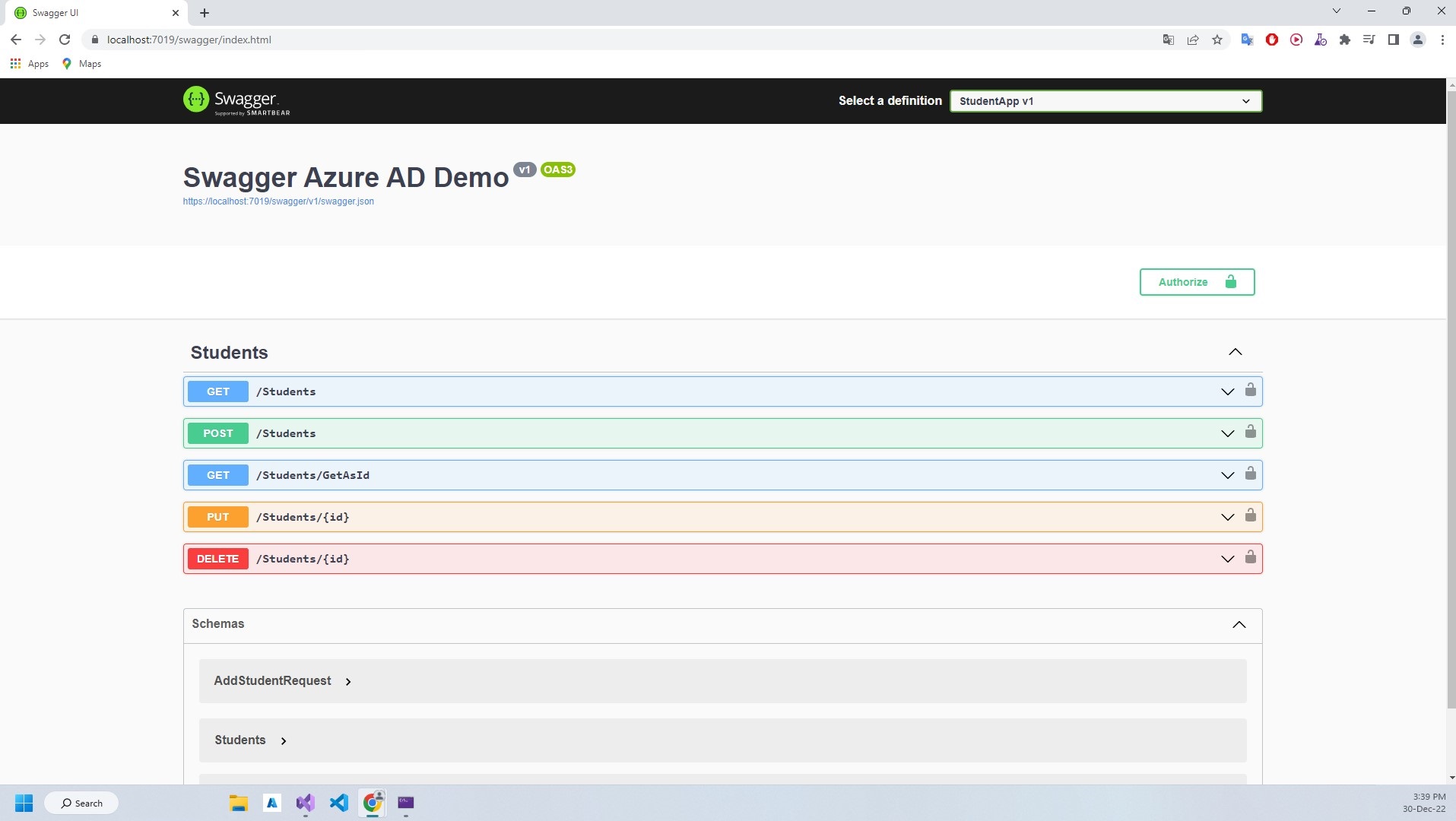Click the Authorize button
The image size is (1456, 821).
coord(1197,282)
